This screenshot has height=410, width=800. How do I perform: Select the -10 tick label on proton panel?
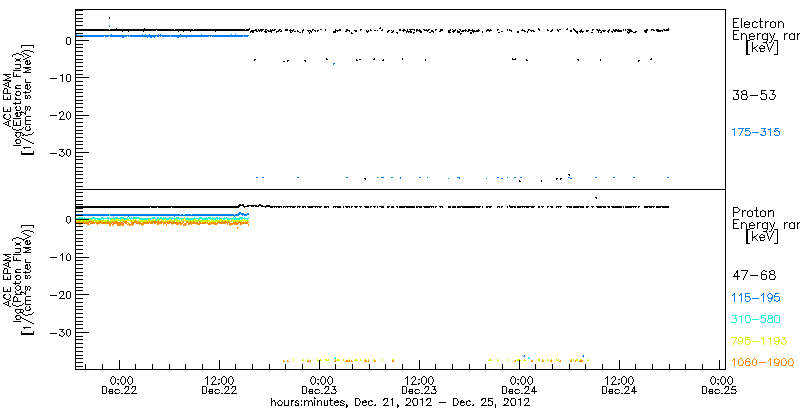pyautogui.click(x=62, y=258)
